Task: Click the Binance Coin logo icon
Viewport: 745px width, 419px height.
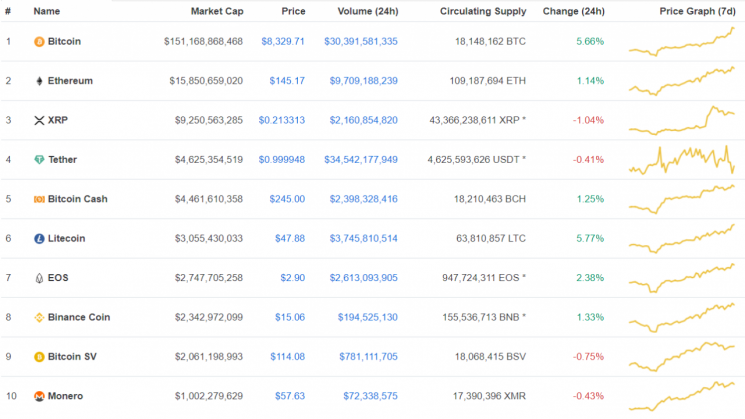Action: [x=39, y=318]
